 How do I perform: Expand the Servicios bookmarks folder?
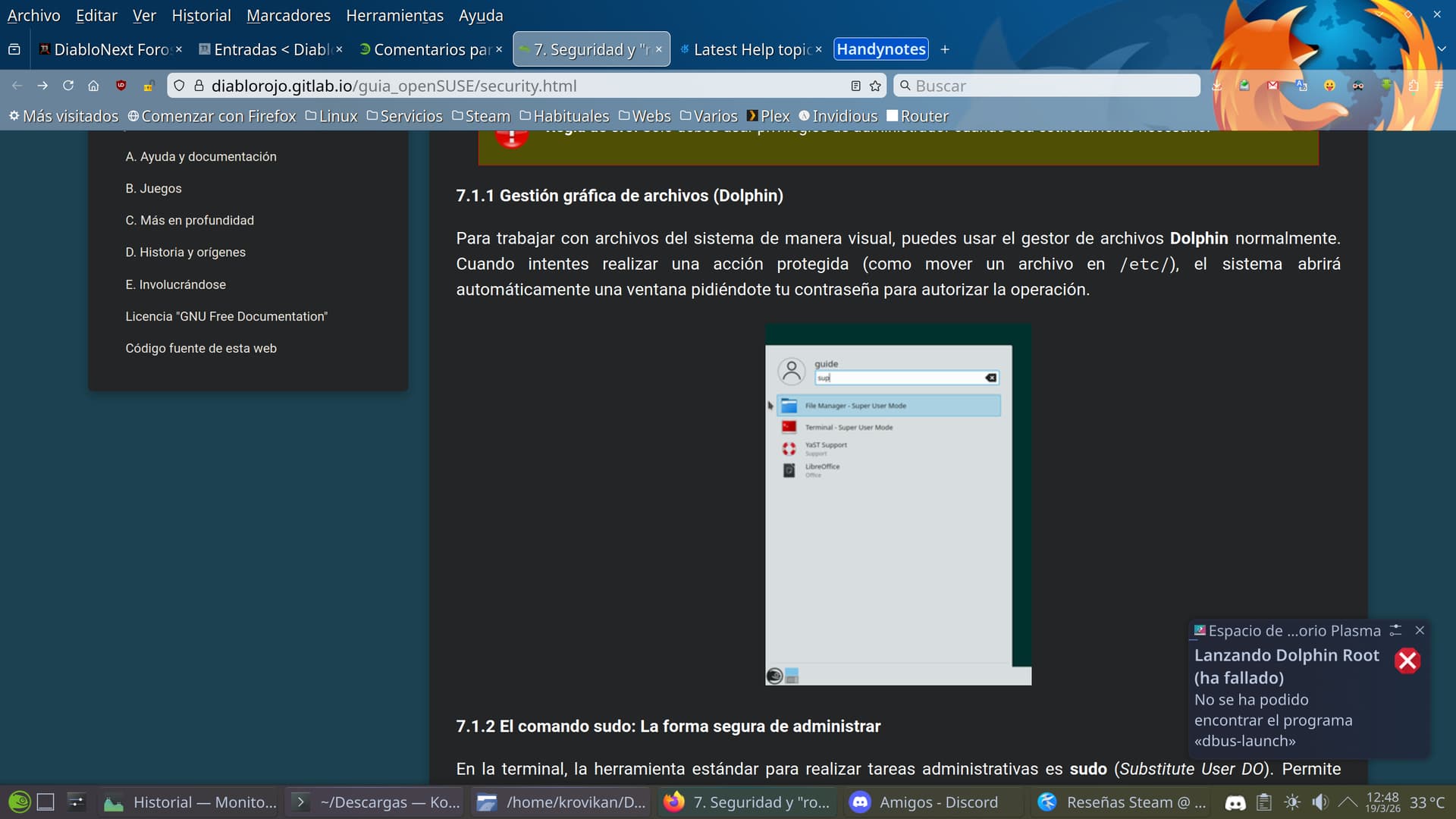coord(404,116)
